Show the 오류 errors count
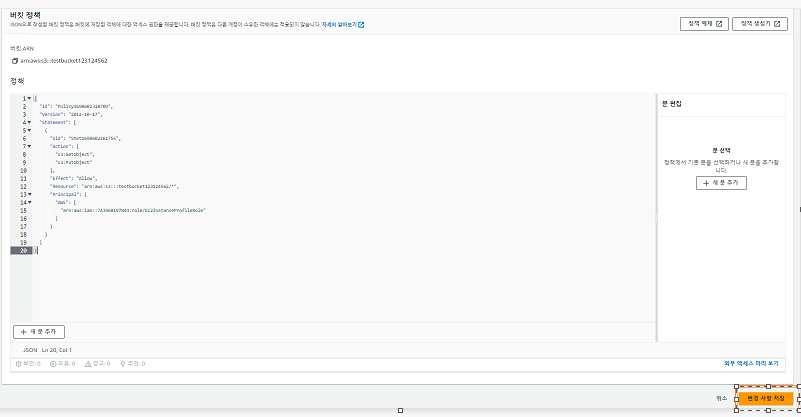The height and width of the screenshot is (417, 801). [x=63, y=364]
